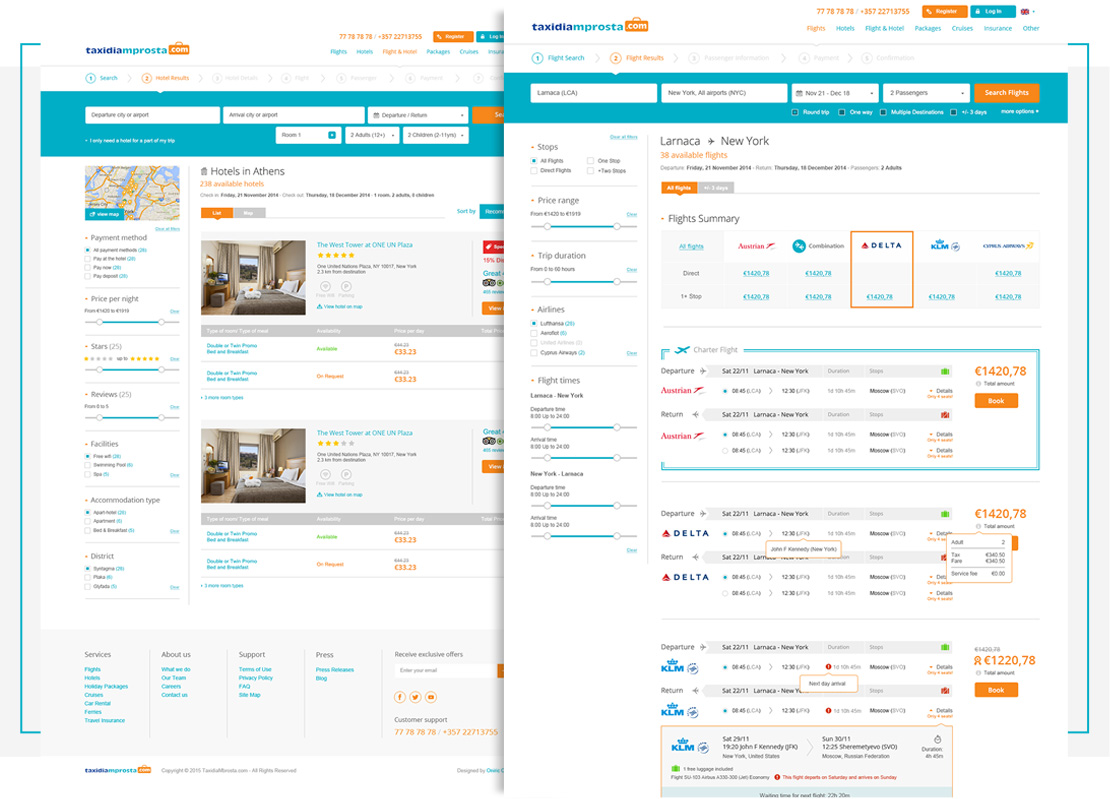
Task: Click left handle of Price per night slider
Action: tap(100, 322)
